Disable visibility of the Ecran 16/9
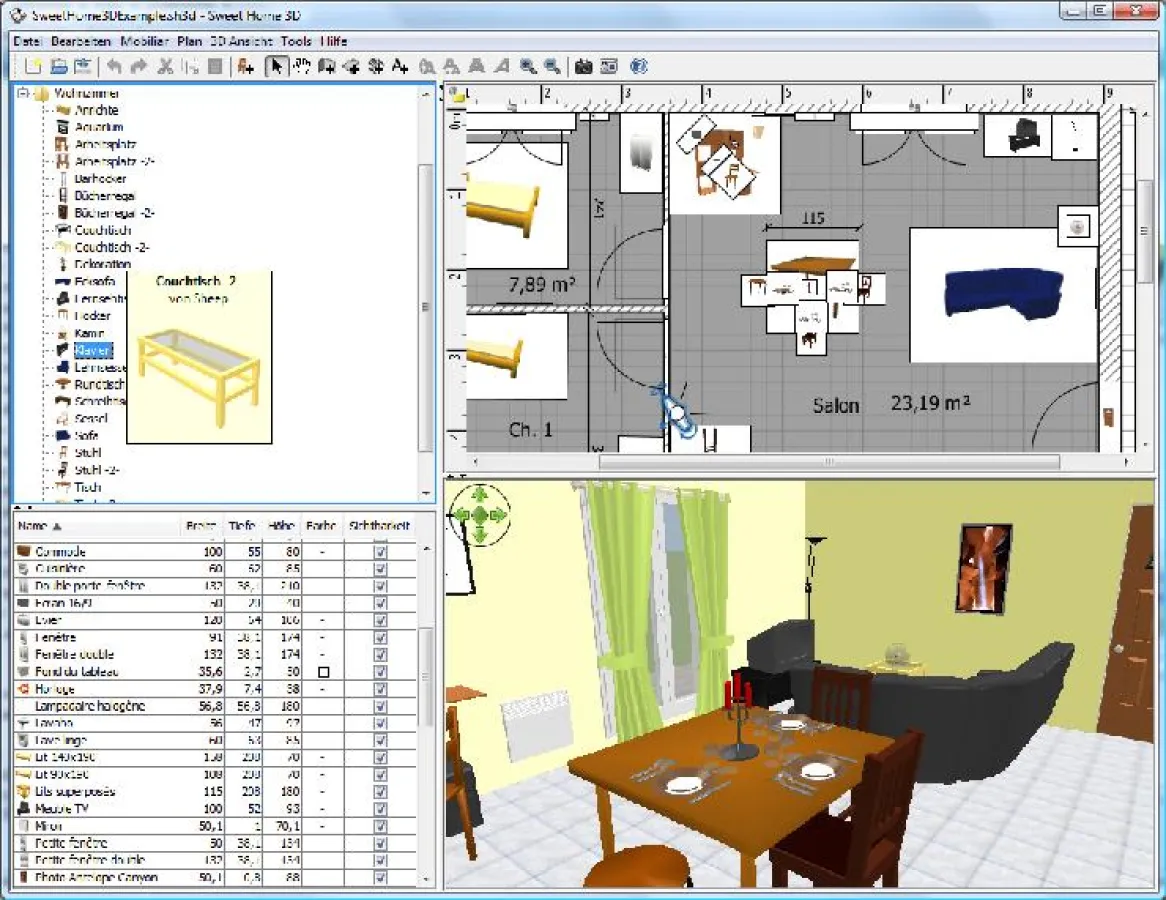 [381, 603]
